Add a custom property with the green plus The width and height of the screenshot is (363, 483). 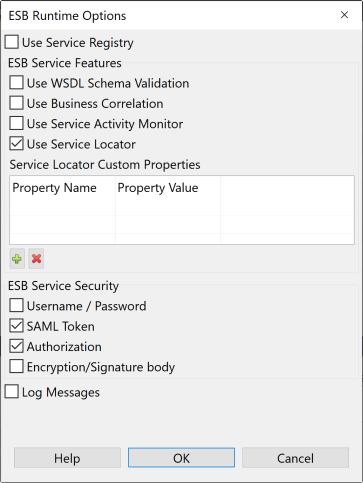click(x=17, y=259)
